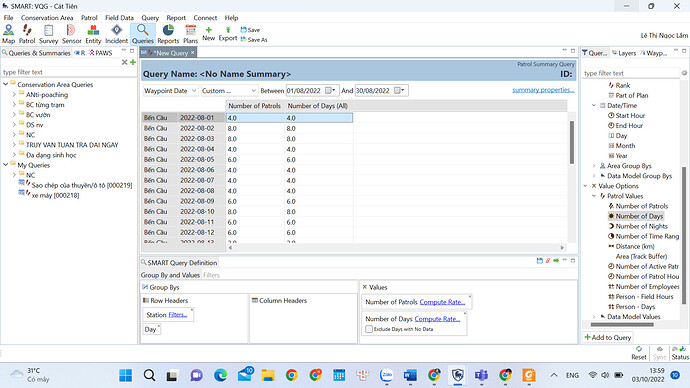690x388 pixels.
Task: Open the Reports toolbar icon
Action: click(168, 34)
